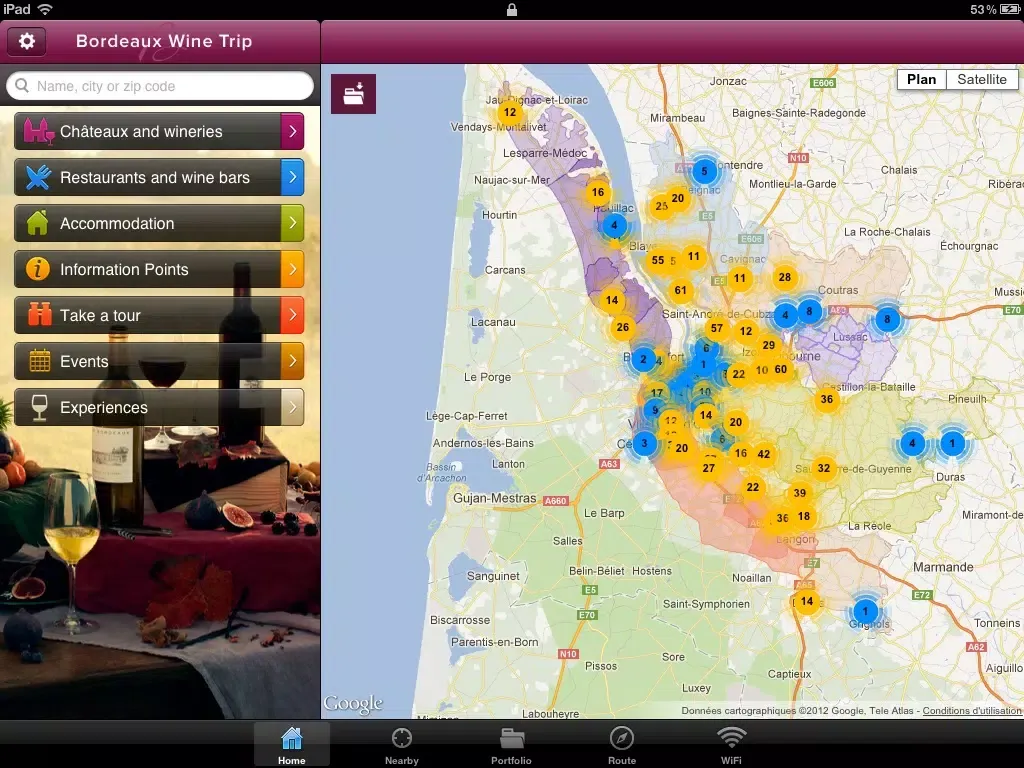Screen dimensions: 1024x768
Task: Open yellow cluster marker 55
Action: click(658, 260)
